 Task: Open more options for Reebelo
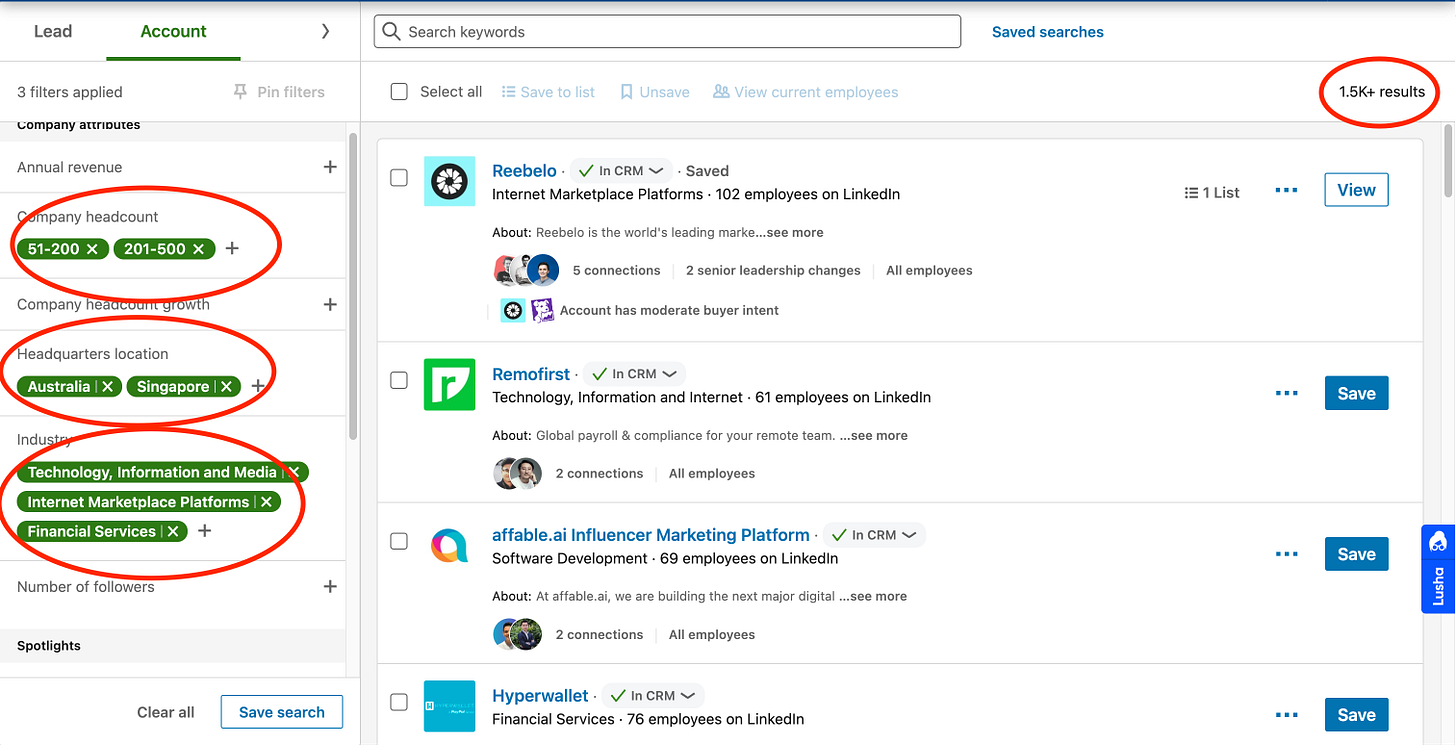point(1287,191)
